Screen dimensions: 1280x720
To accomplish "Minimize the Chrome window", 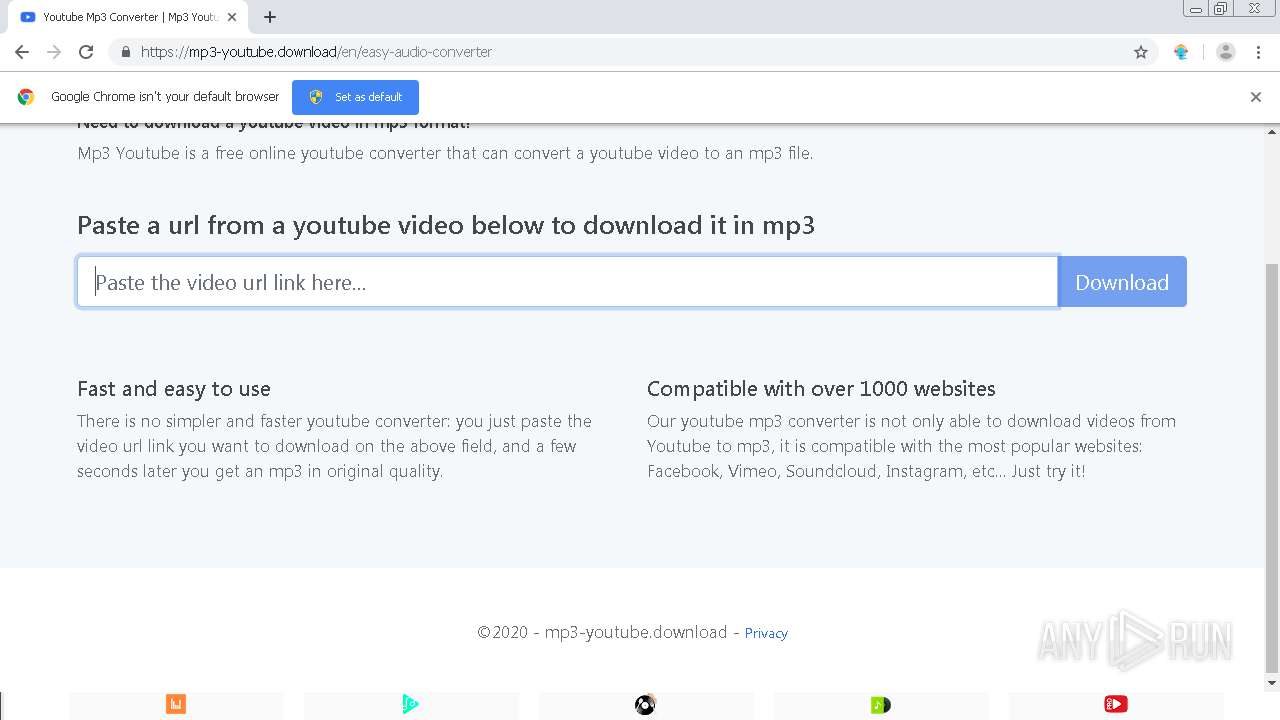I will [1195, 8].
